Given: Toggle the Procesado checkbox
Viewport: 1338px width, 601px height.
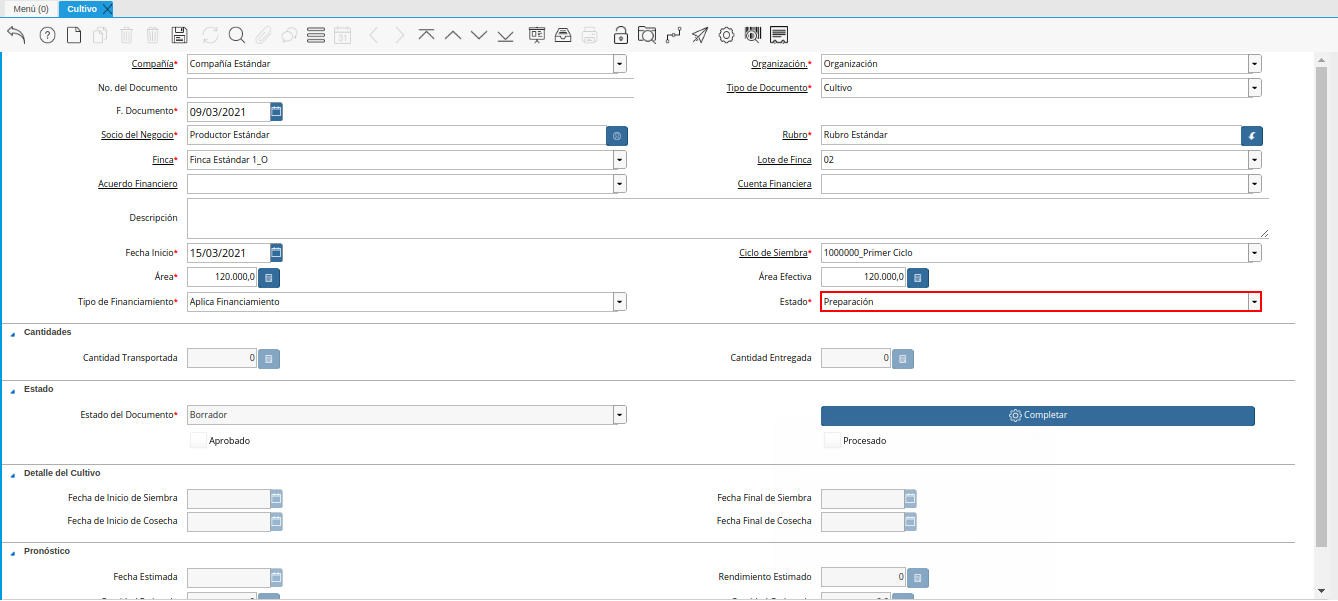Looking at the screenshot, I should (832, 440).
